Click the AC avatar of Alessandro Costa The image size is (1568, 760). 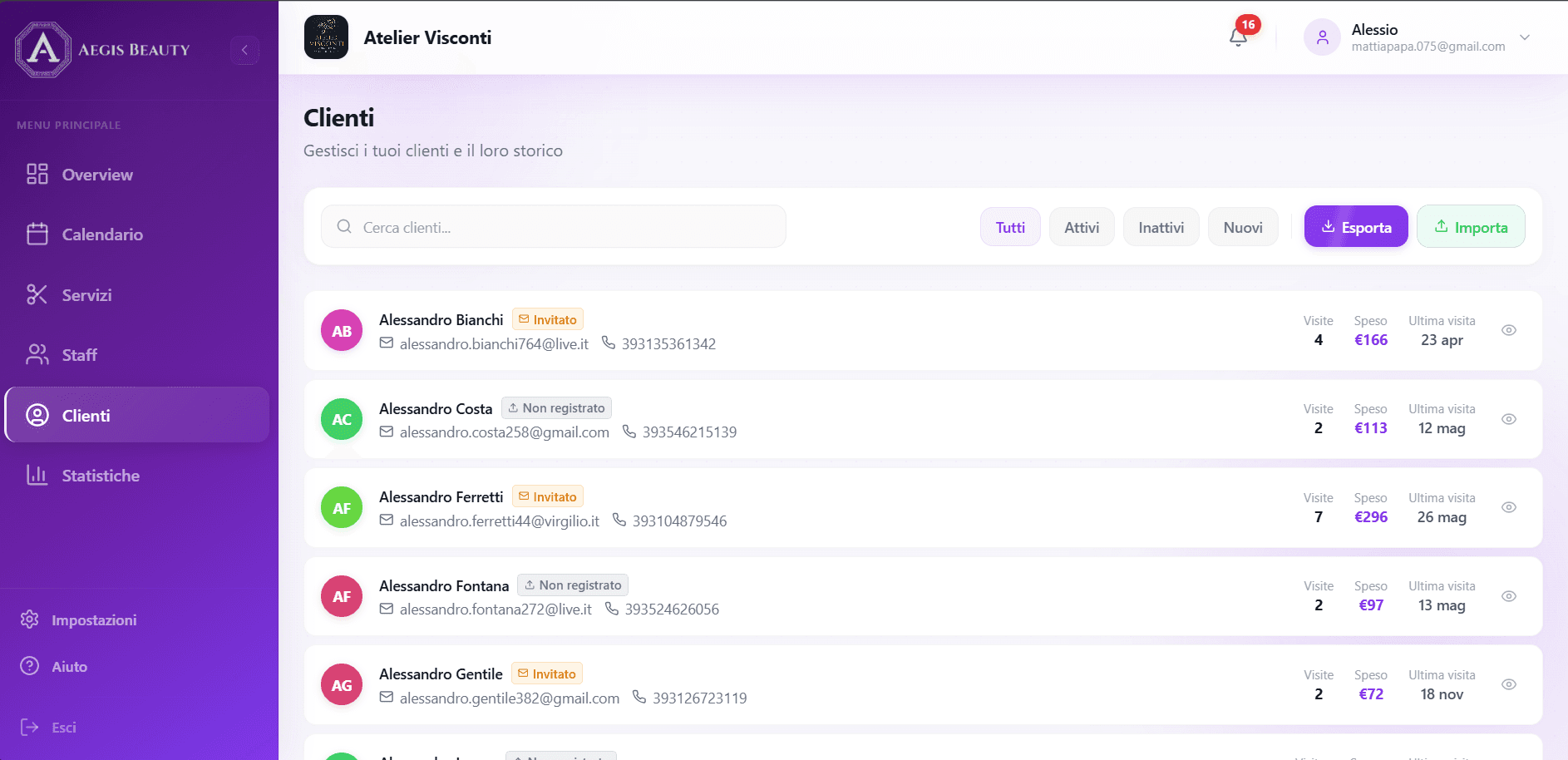pos(342,419)
